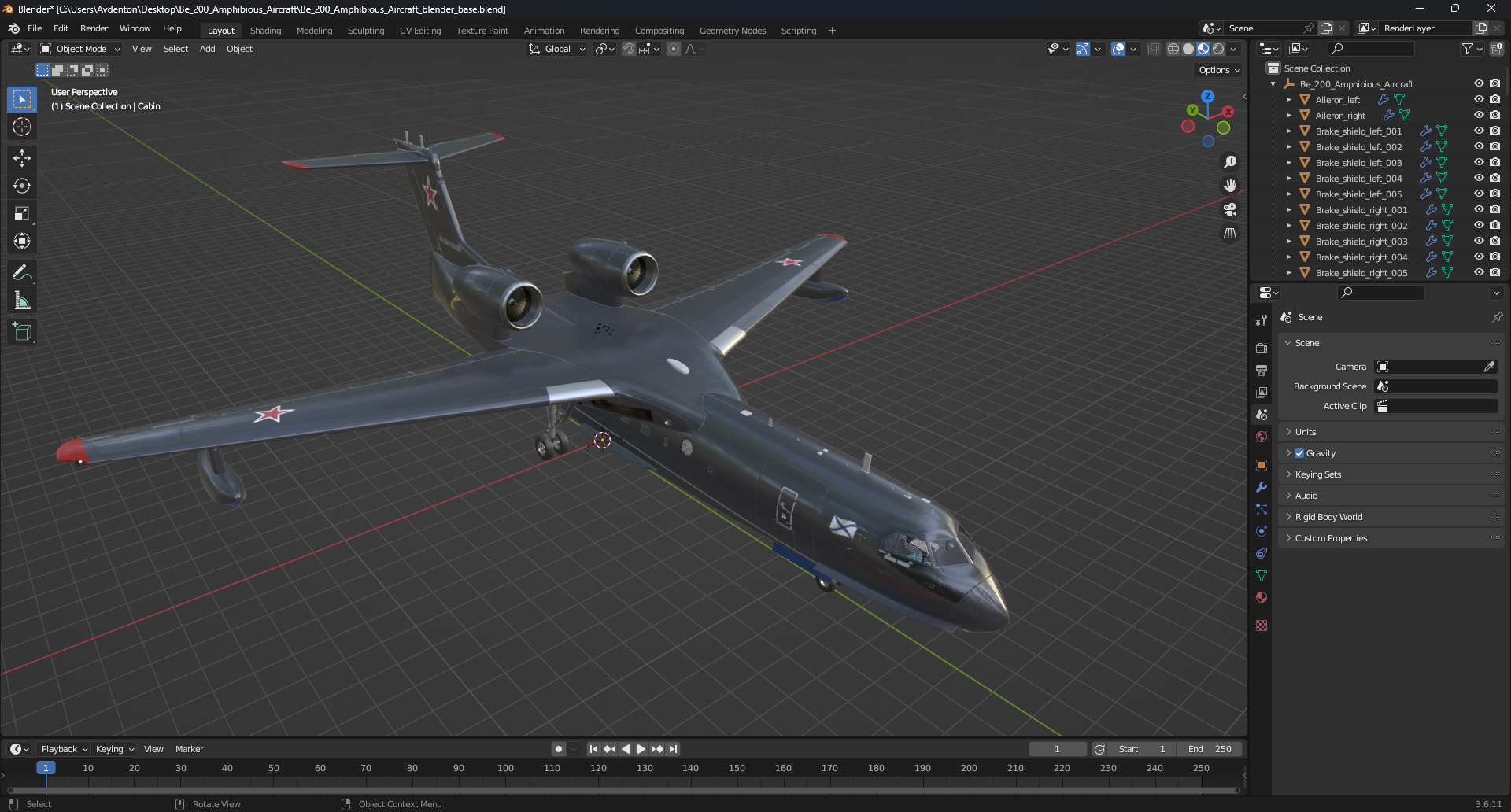Jump to the first frame

click(593, 749)
